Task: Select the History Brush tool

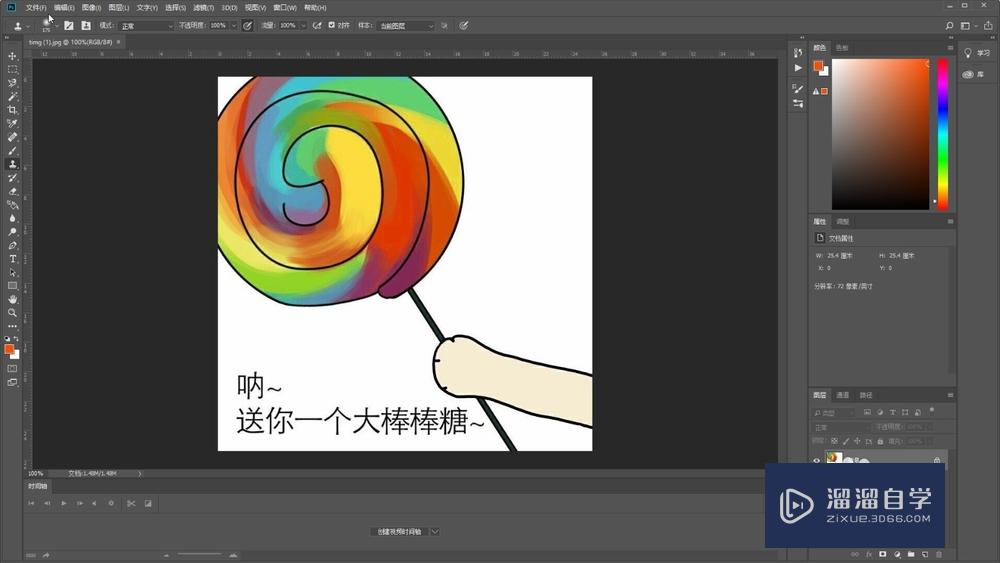Action: pyautogui.click(x=12, y=177)
